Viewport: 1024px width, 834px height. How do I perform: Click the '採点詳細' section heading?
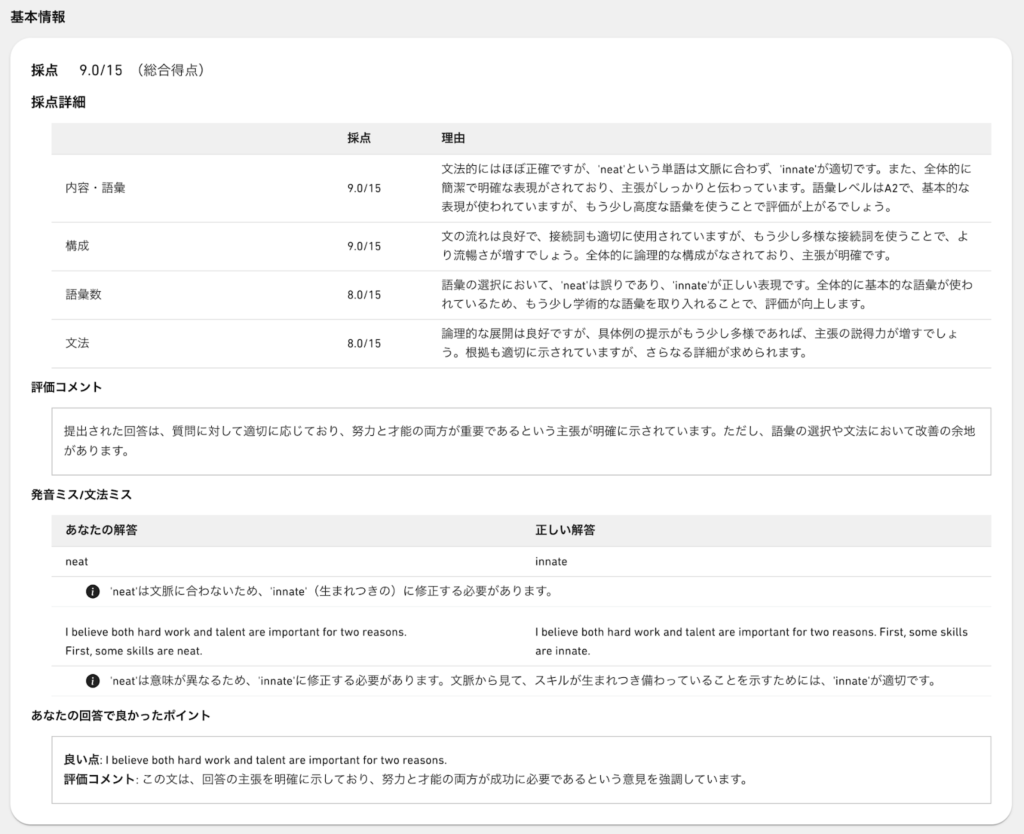(x=58, y=102)
